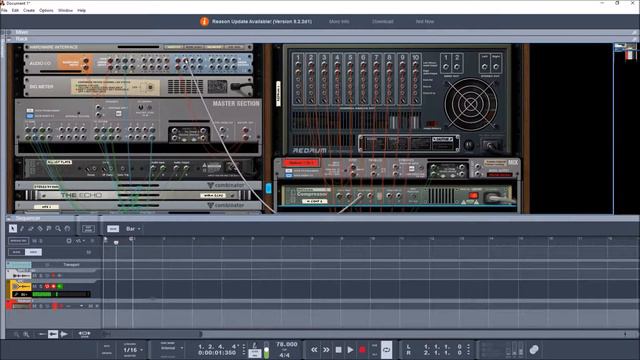Click the MASTER SECTION device label
The width and height of the screenshot is (640, 360).
pyautogui.click(x=236, y=104)
